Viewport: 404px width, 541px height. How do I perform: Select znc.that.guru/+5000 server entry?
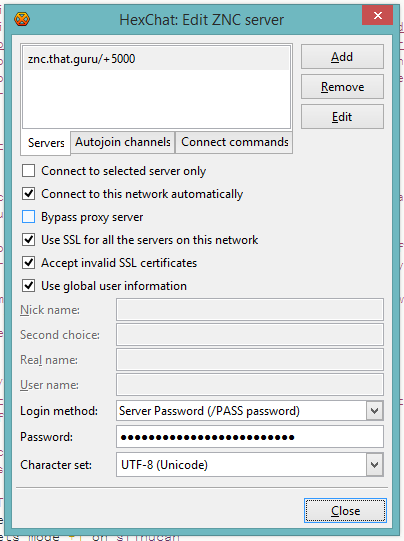tap(156, 59)
